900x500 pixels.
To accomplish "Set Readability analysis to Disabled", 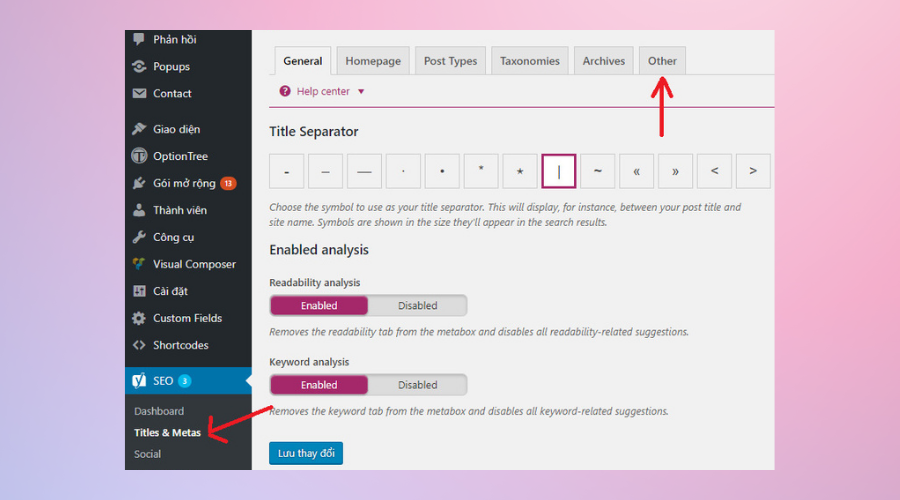I will point(417,305).
